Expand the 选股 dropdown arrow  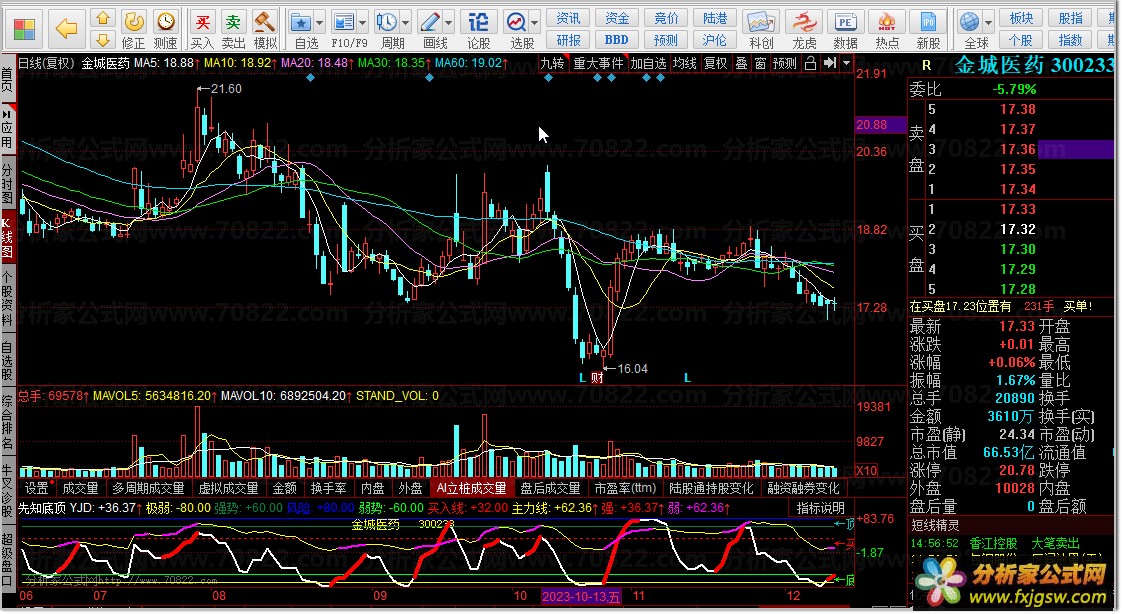pos(534,23)
